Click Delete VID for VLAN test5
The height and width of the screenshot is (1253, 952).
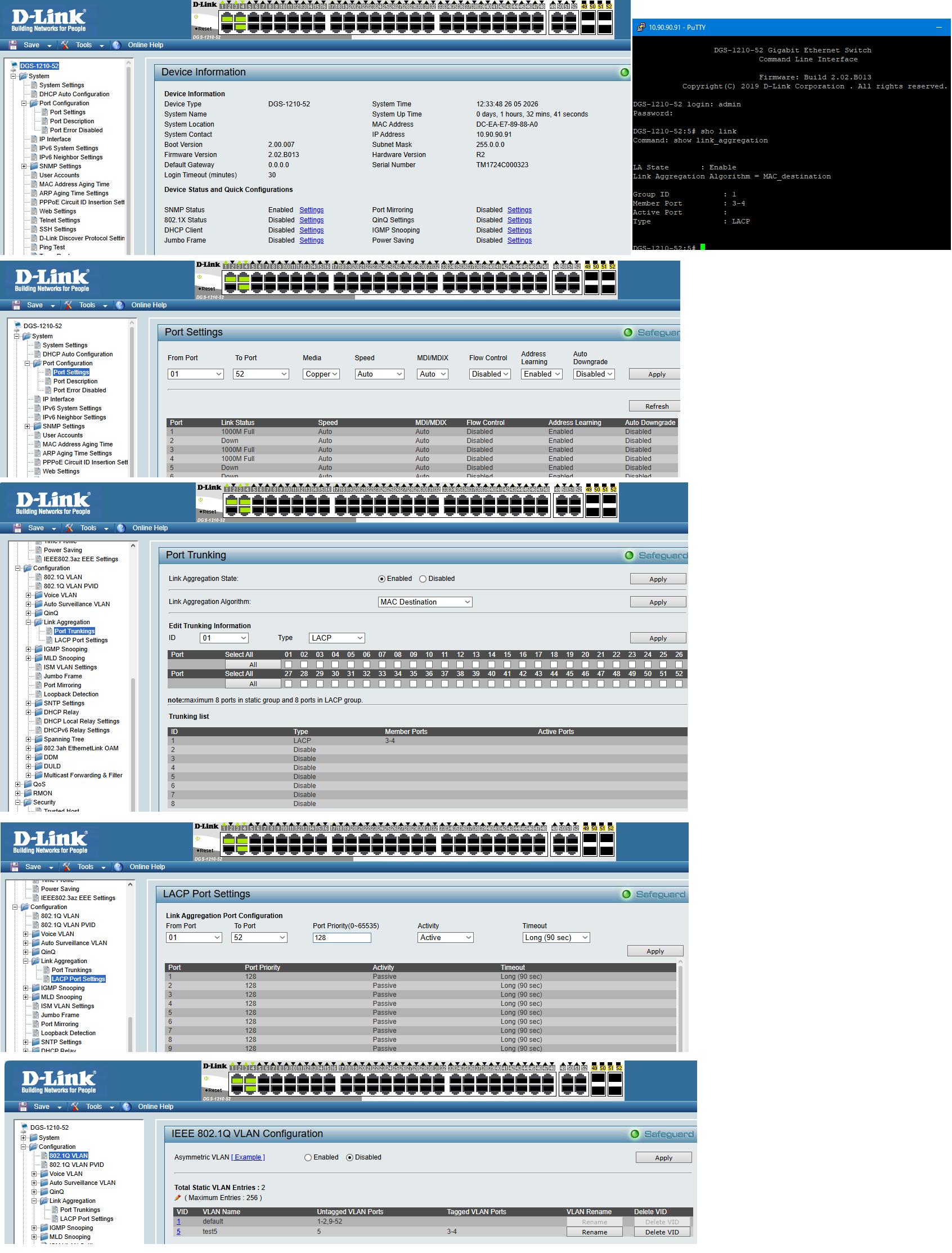pyautogui.click(x=662, y=1233)
